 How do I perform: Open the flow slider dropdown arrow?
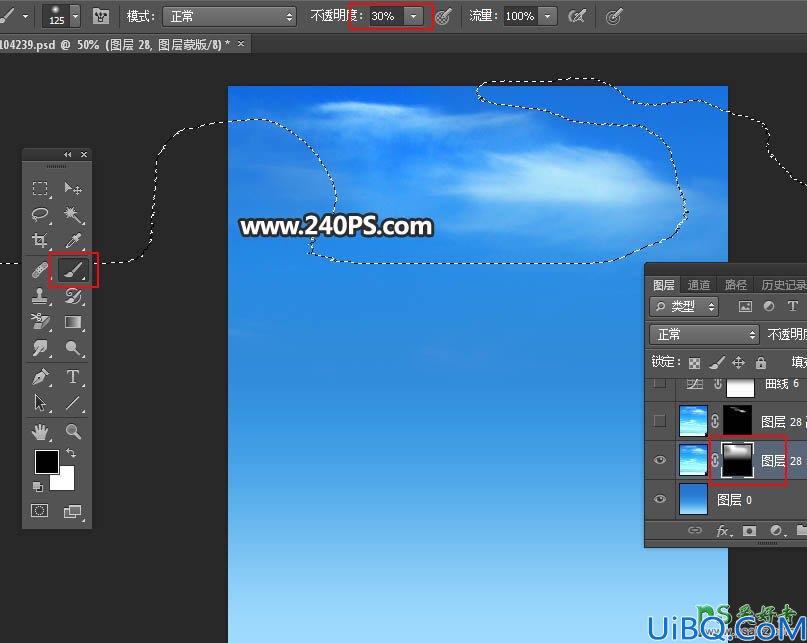pos(548,16)
